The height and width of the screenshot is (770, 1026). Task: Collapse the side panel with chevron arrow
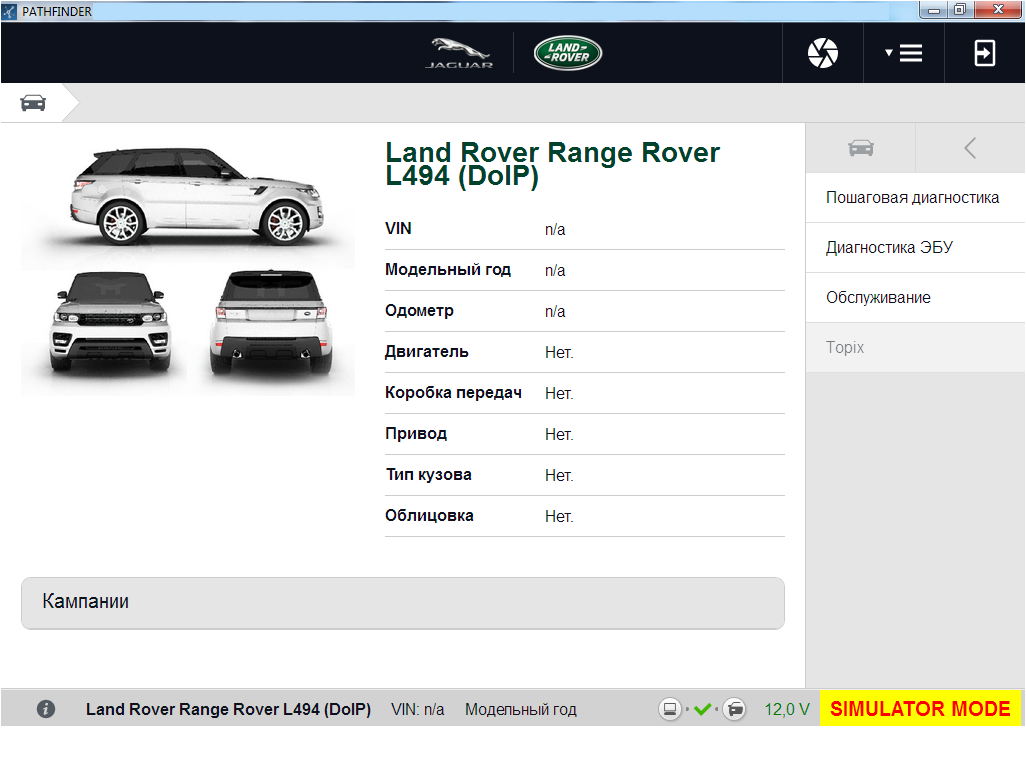[970, 148]
